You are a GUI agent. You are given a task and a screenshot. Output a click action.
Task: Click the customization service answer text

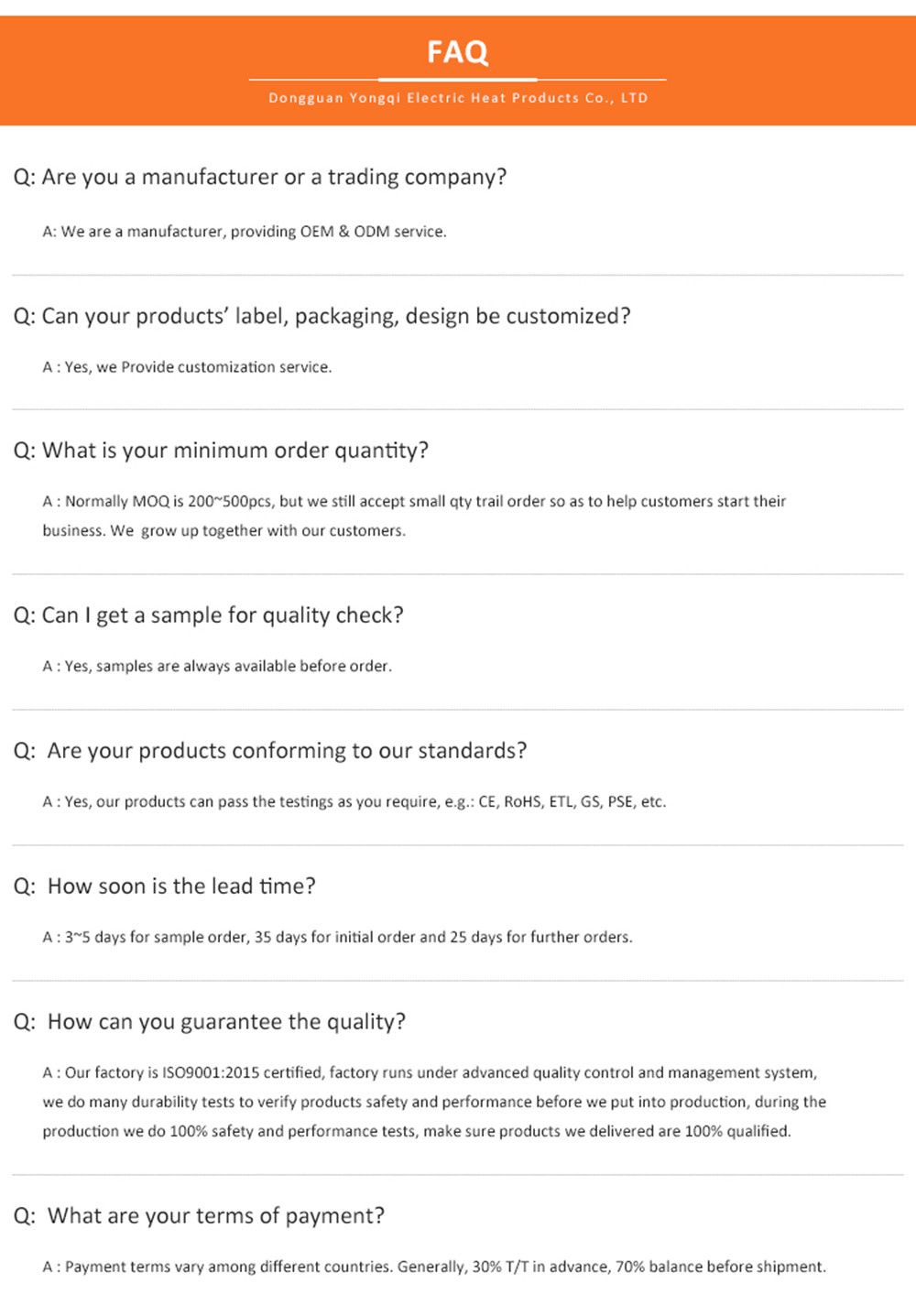[187, 367]
